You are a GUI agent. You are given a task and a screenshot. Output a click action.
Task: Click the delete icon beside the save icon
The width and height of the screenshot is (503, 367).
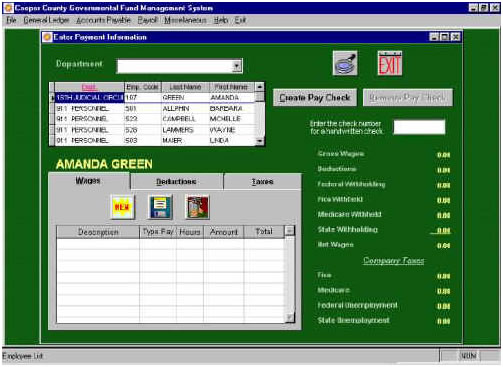(x=197, y=207)
